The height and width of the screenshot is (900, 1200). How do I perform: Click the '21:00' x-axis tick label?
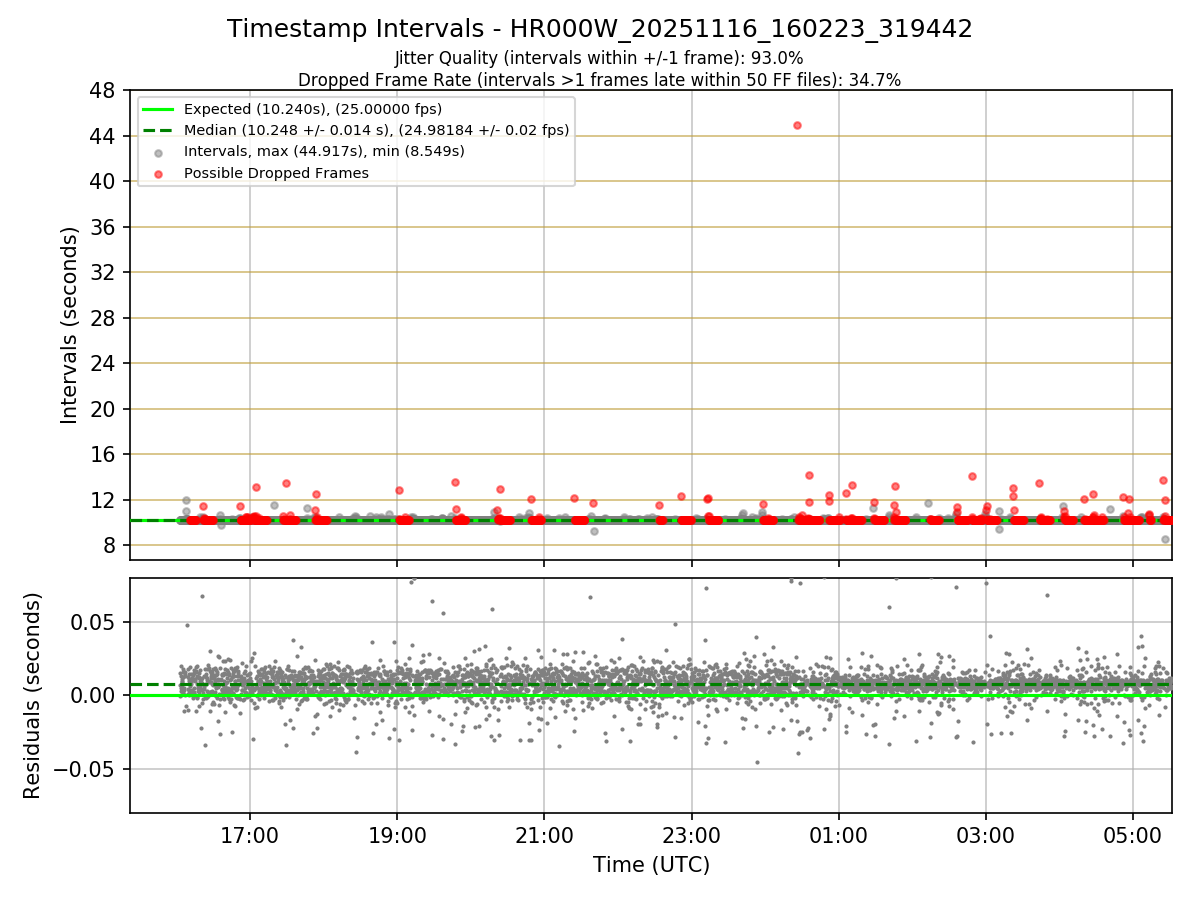[x=544, y=834]
